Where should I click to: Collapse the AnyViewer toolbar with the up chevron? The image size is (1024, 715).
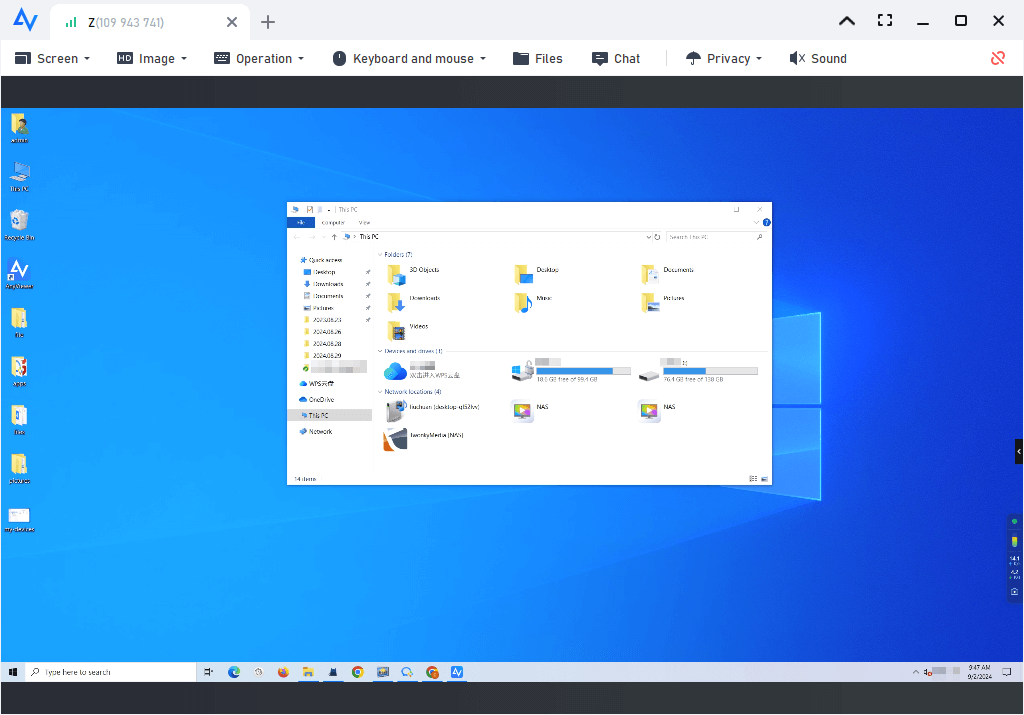pos(846,21)
